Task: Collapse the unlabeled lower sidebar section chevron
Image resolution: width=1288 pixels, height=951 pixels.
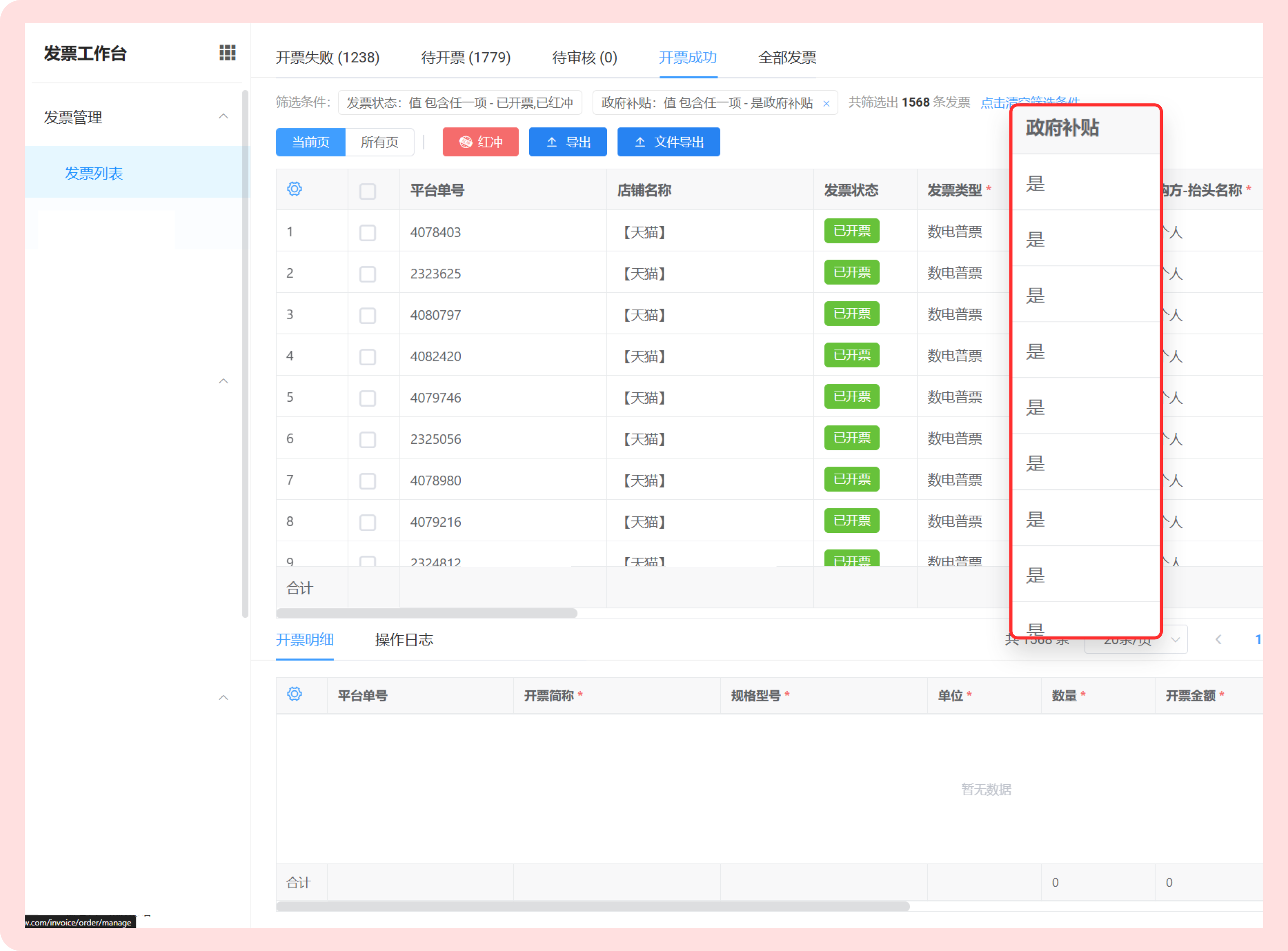Action: point(223,698)
